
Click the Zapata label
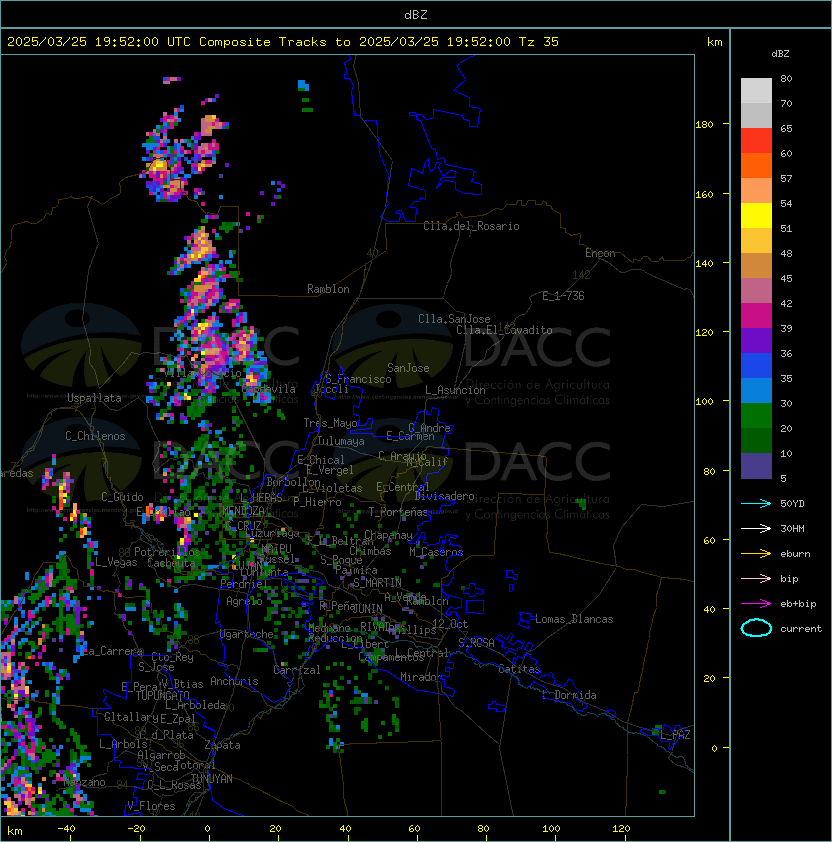[x=222, y=745]
